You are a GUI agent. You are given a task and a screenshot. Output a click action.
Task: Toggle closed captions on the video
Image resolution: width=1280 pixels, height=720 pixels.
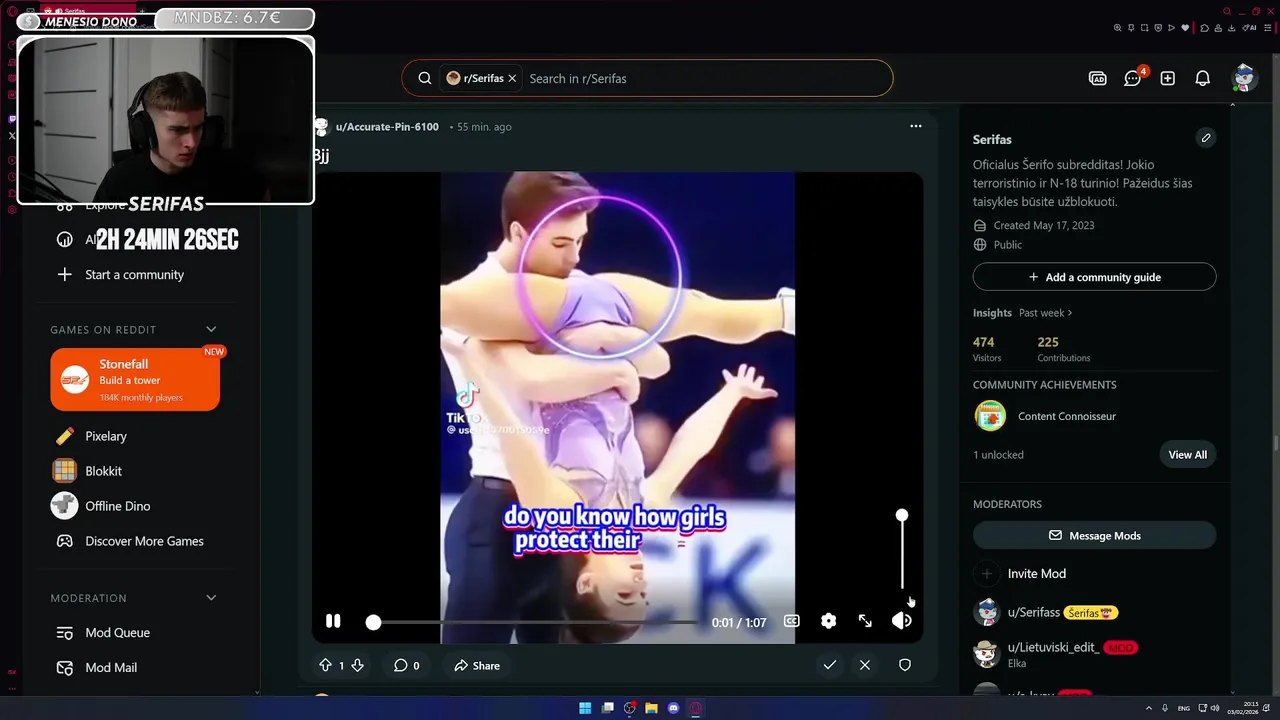[791, 621]
